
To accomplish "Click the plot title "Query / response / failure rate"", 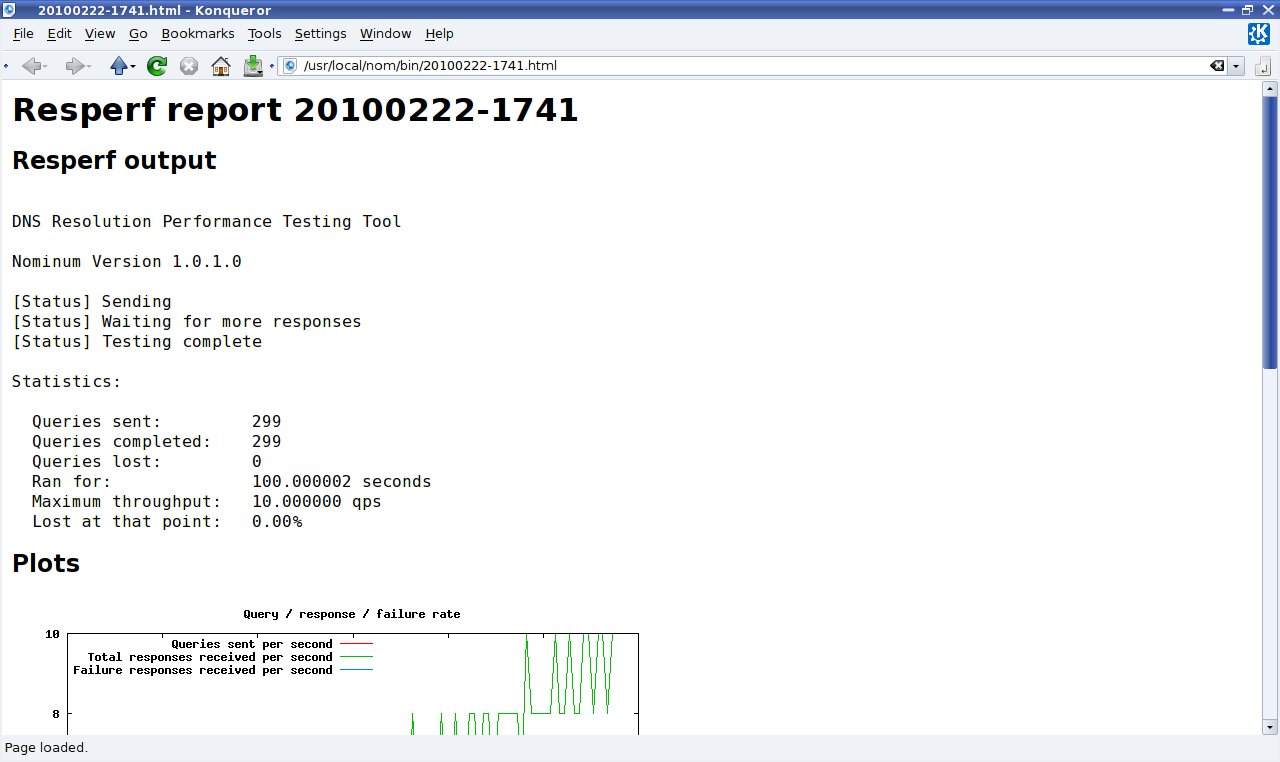I will click(x=352, y=614).
